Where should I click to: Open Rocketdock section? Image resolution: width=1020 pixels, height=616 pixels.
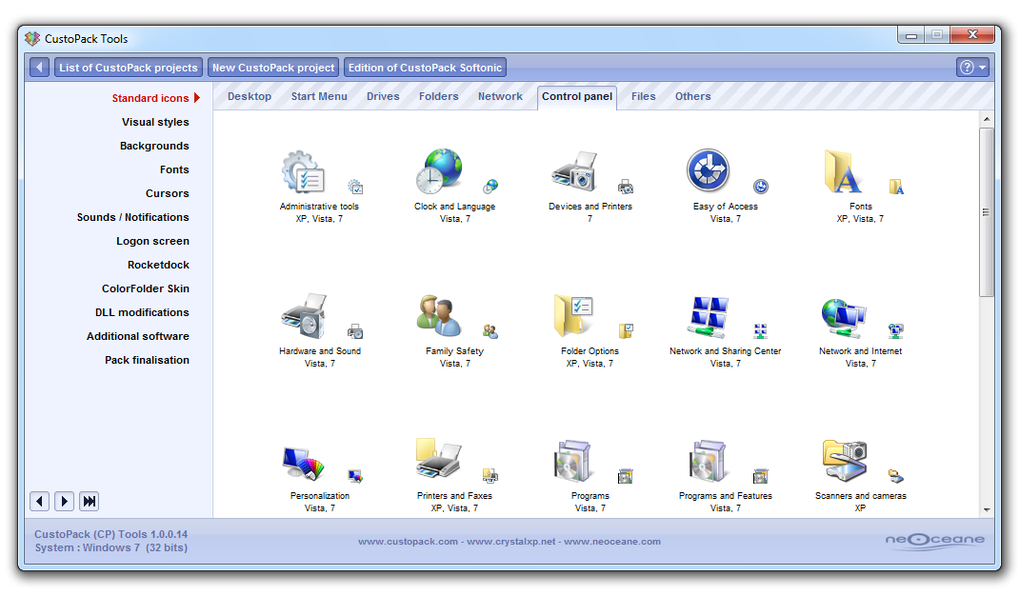pos(158,265)
